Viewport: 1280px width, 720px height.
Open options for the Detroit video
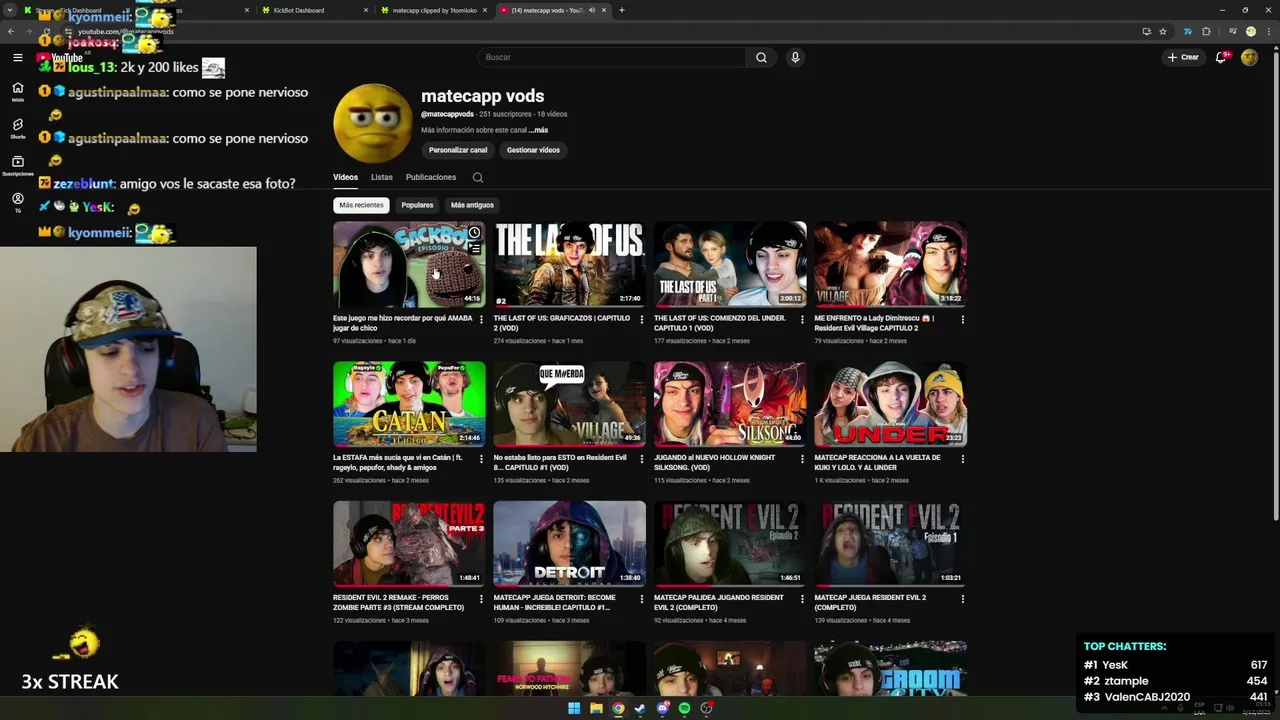point(641,599)
